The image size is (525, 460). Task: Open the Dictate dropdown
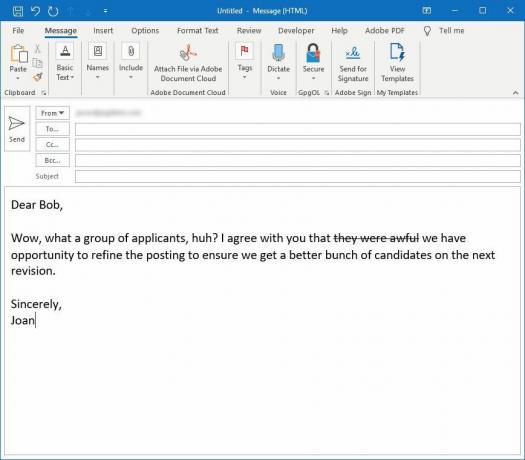click(278, 63)
